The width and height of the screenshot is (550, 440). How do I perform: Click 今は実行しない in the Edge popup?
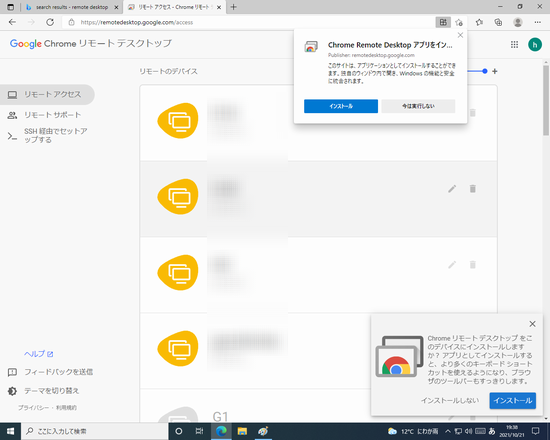[x=418, y=106]
